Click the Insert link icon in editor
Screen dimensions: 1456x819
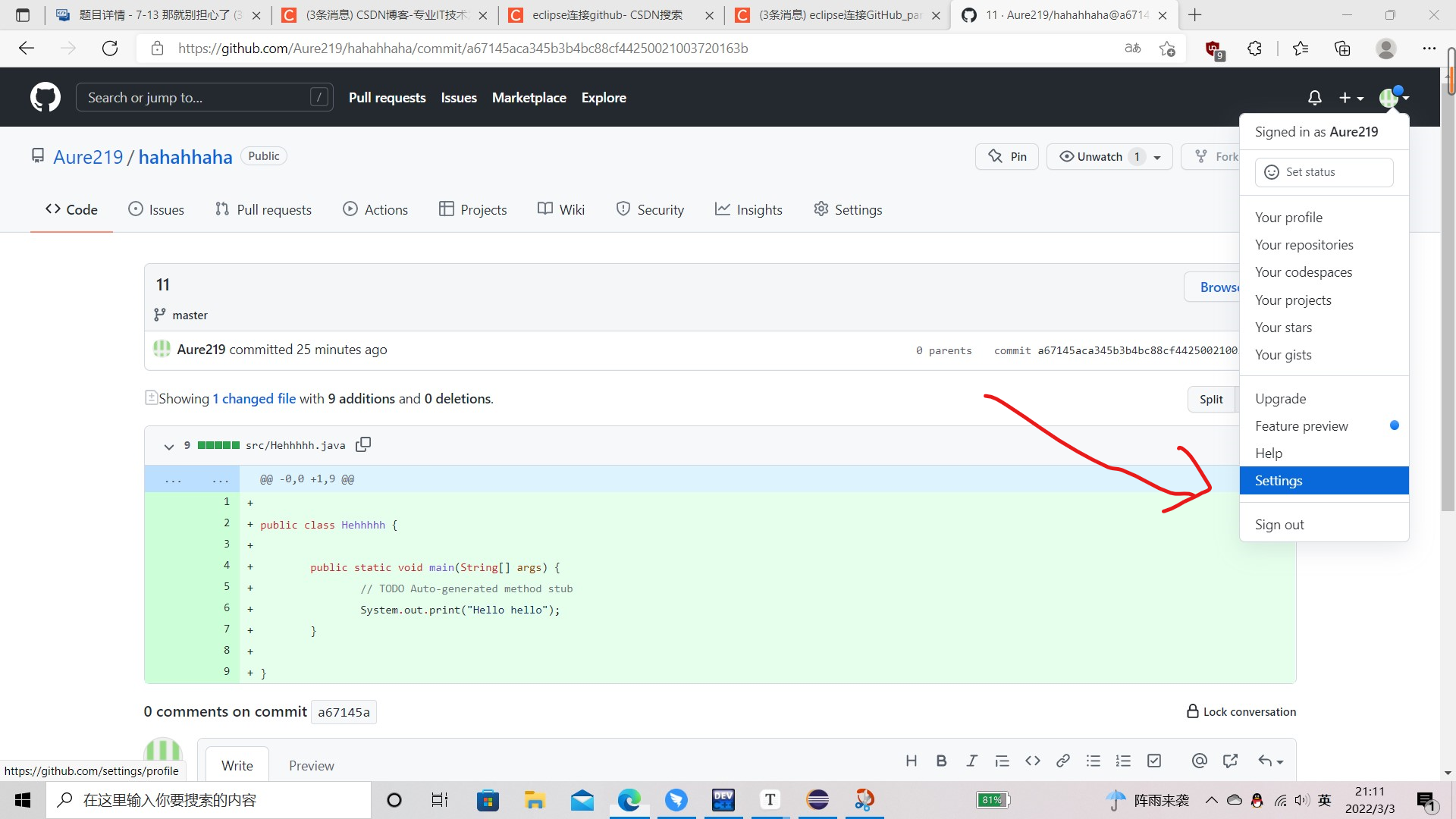[x=1064, y=761]
